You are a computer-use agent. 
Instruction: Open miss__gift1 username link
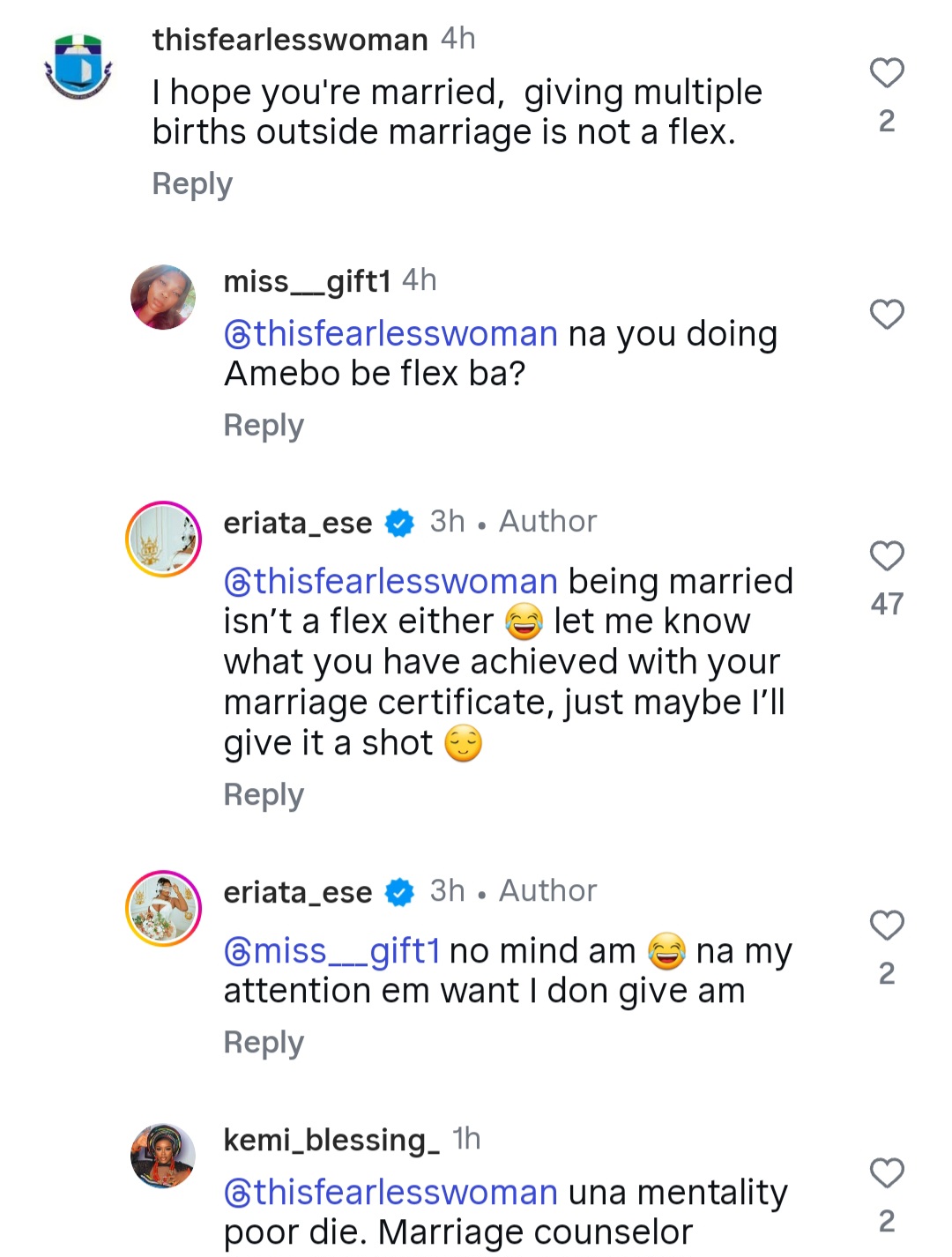307,281
